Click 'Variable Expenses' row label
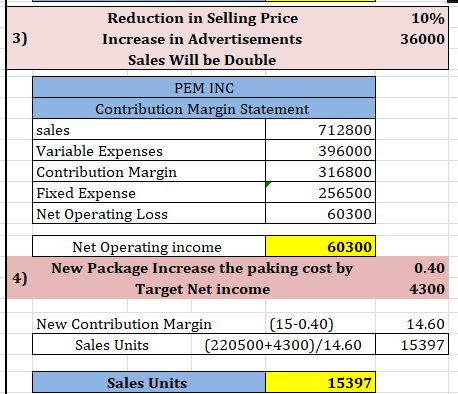The height and width of the screenshot is (394, 458). 99,151
